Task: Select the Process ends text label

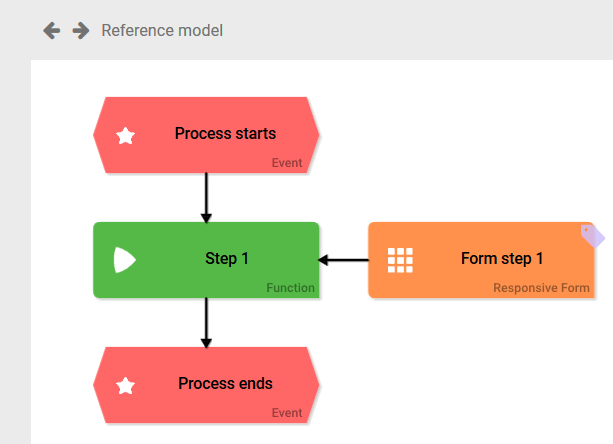Action: click(x=225, y=384)
